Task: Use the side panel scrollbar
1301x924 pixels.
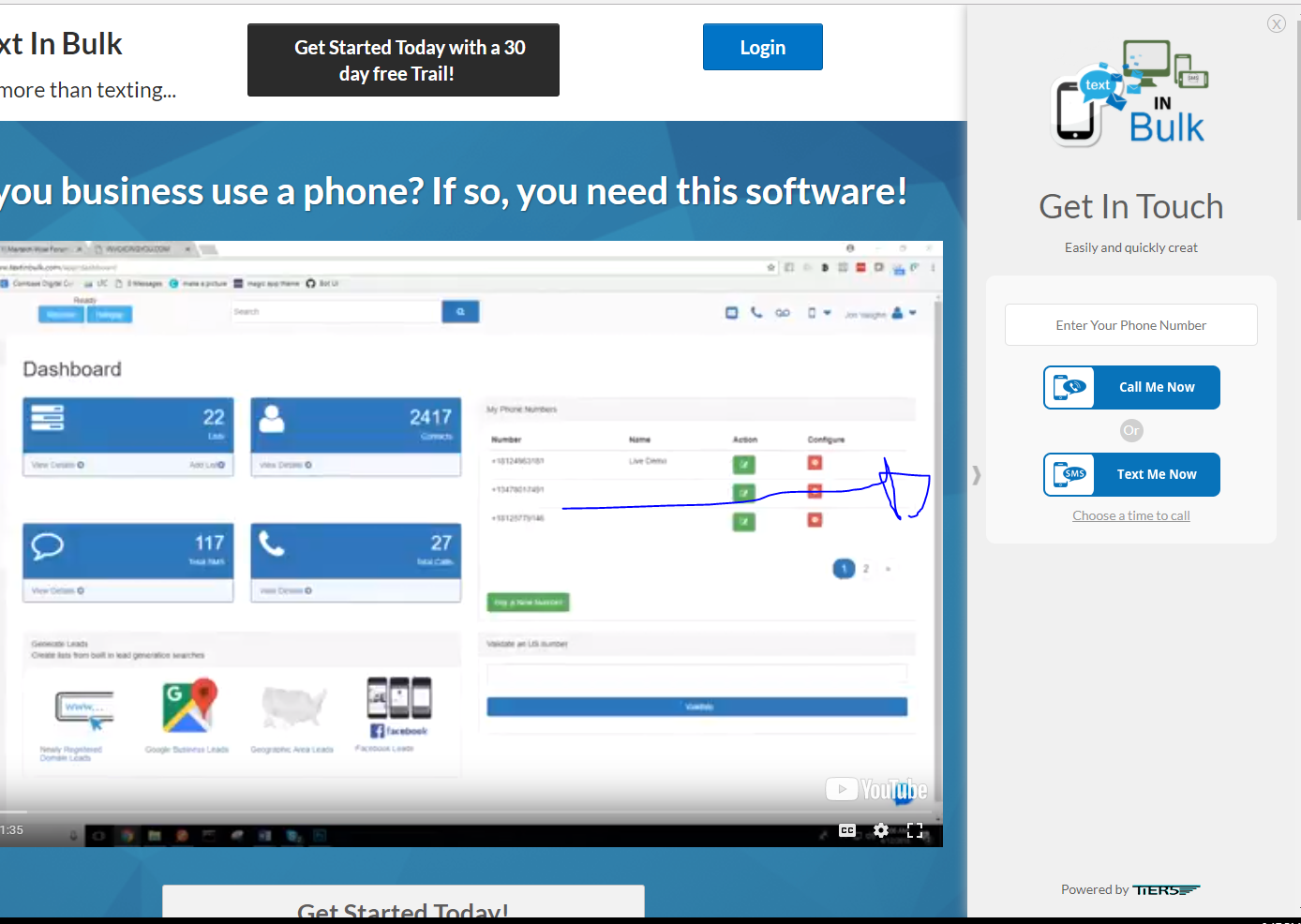Action: [x=1297, y=122]
